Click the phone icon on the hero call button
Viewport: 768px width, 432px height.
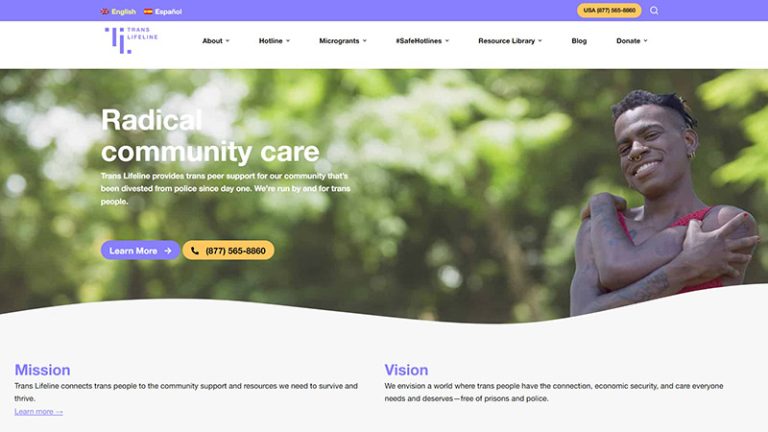(x=195, y=251)
